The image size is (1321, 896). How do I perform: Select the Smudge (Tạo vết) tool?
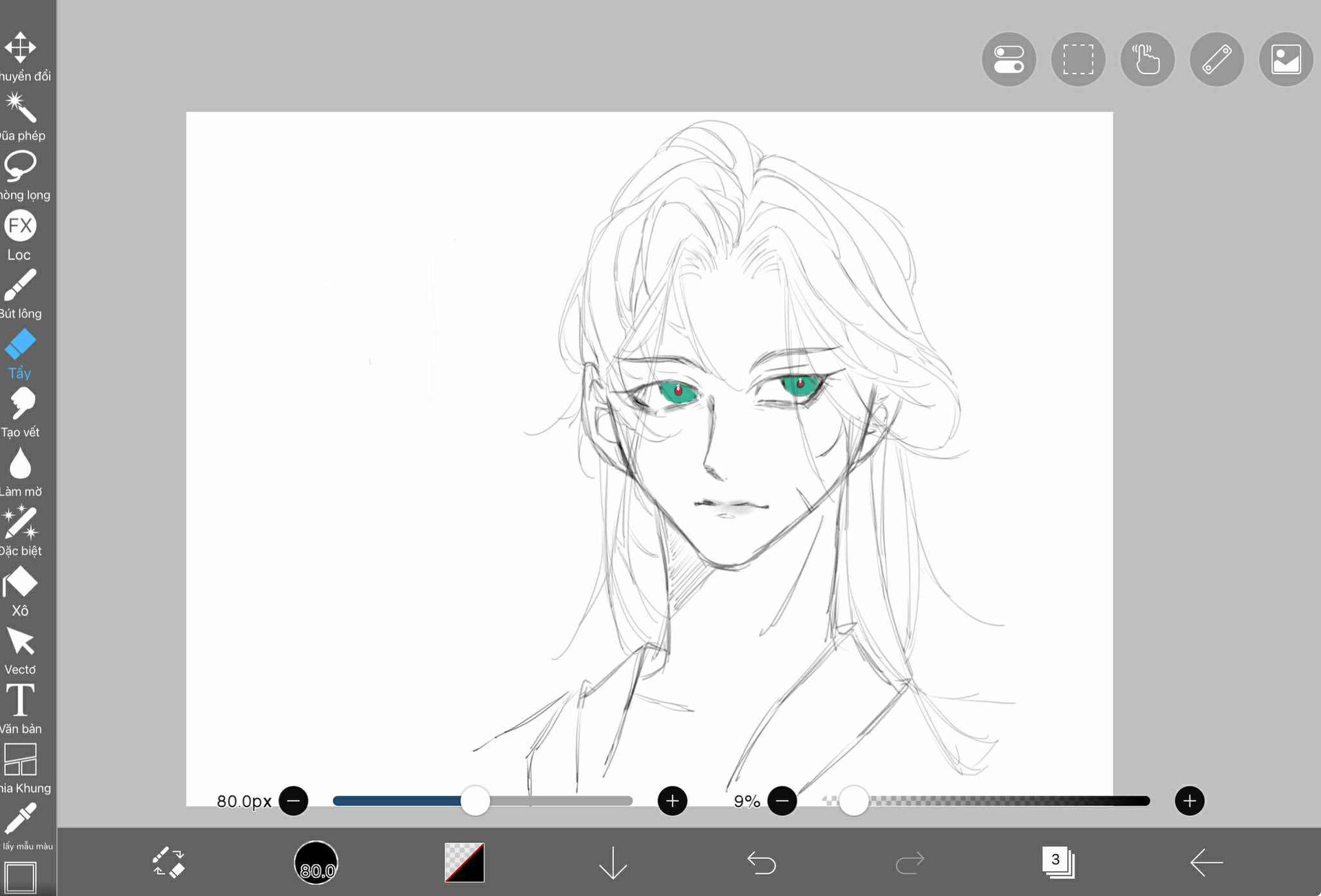point(21,404)
